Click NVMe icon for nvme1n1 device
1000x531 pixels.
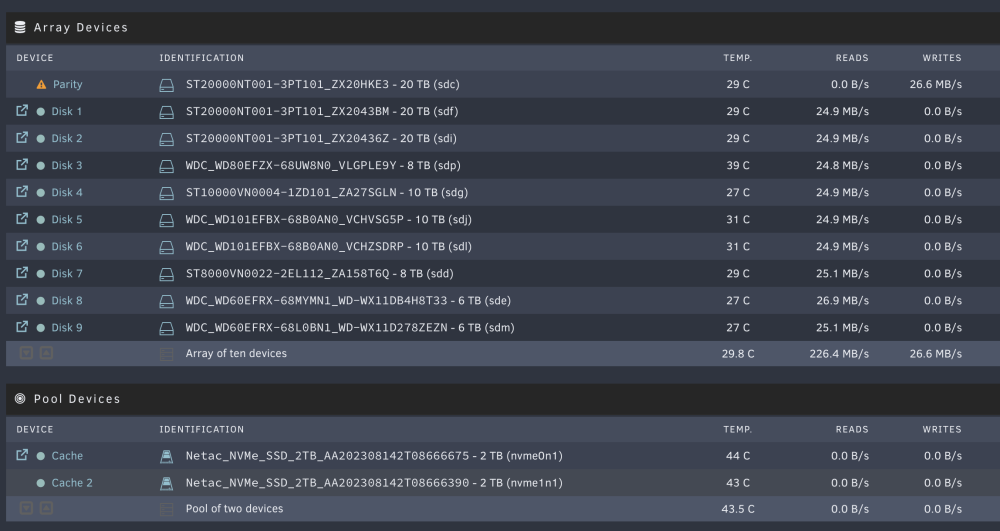[166, 484]
